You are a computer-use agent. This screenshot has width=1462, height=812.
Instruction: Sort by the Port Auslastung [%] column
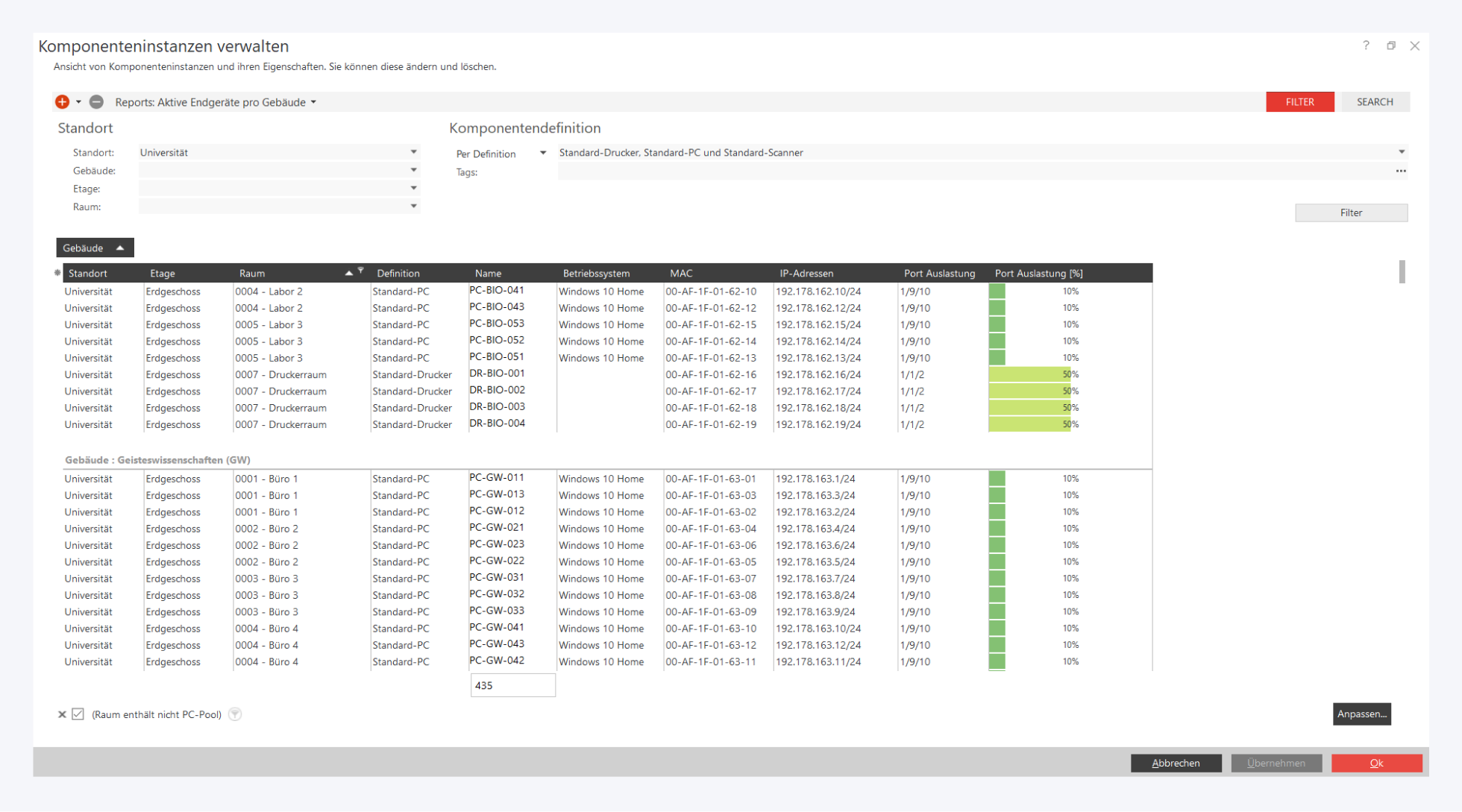1038,274
